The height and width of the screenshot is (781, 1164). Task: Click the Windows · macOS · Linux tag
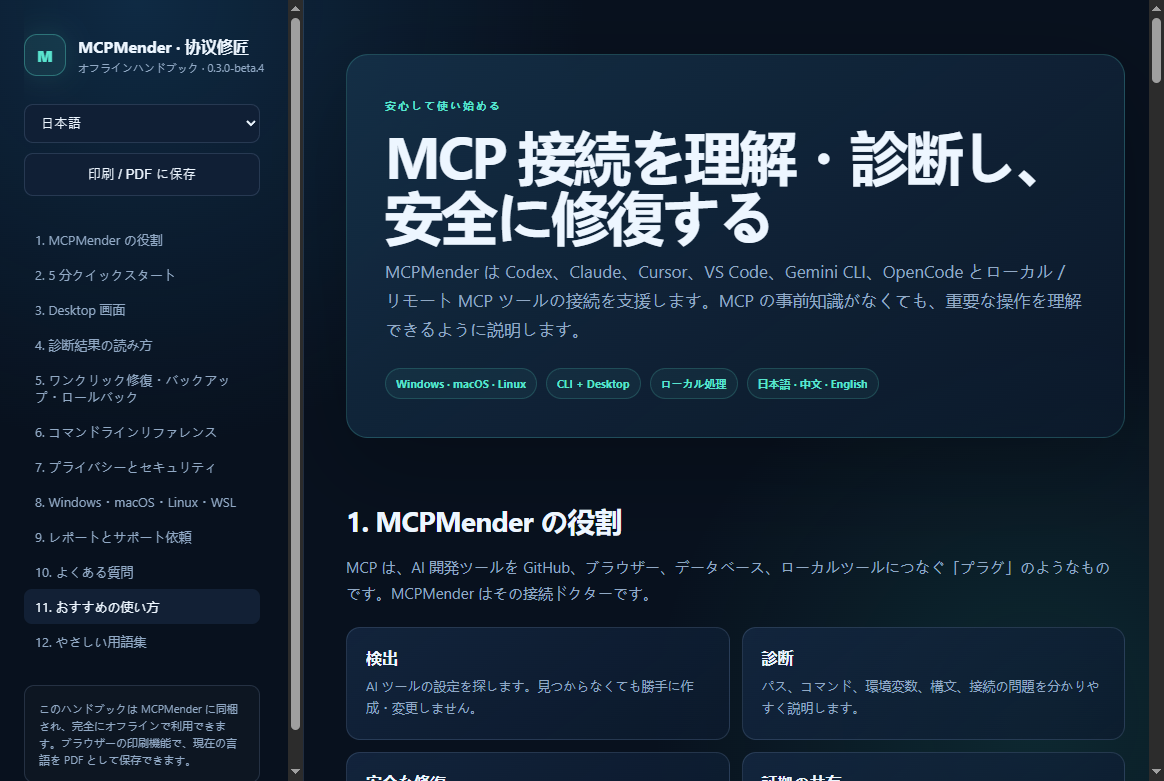(x=460, y=384)
